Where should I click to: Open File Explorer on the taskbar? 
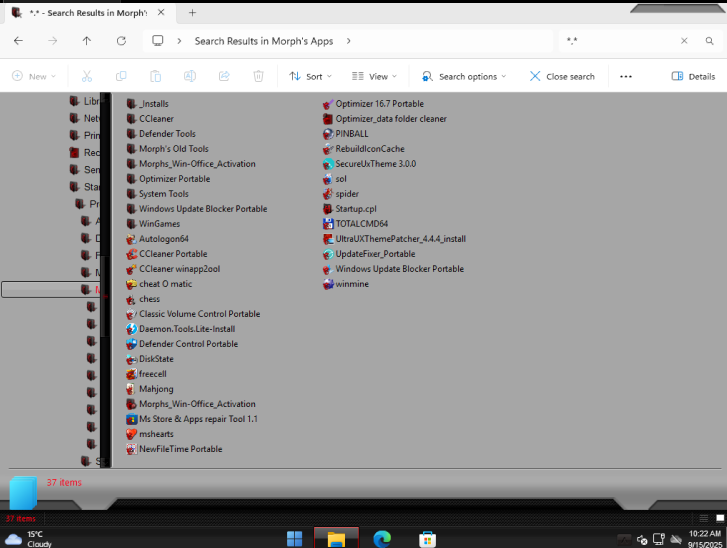(336, 539)
